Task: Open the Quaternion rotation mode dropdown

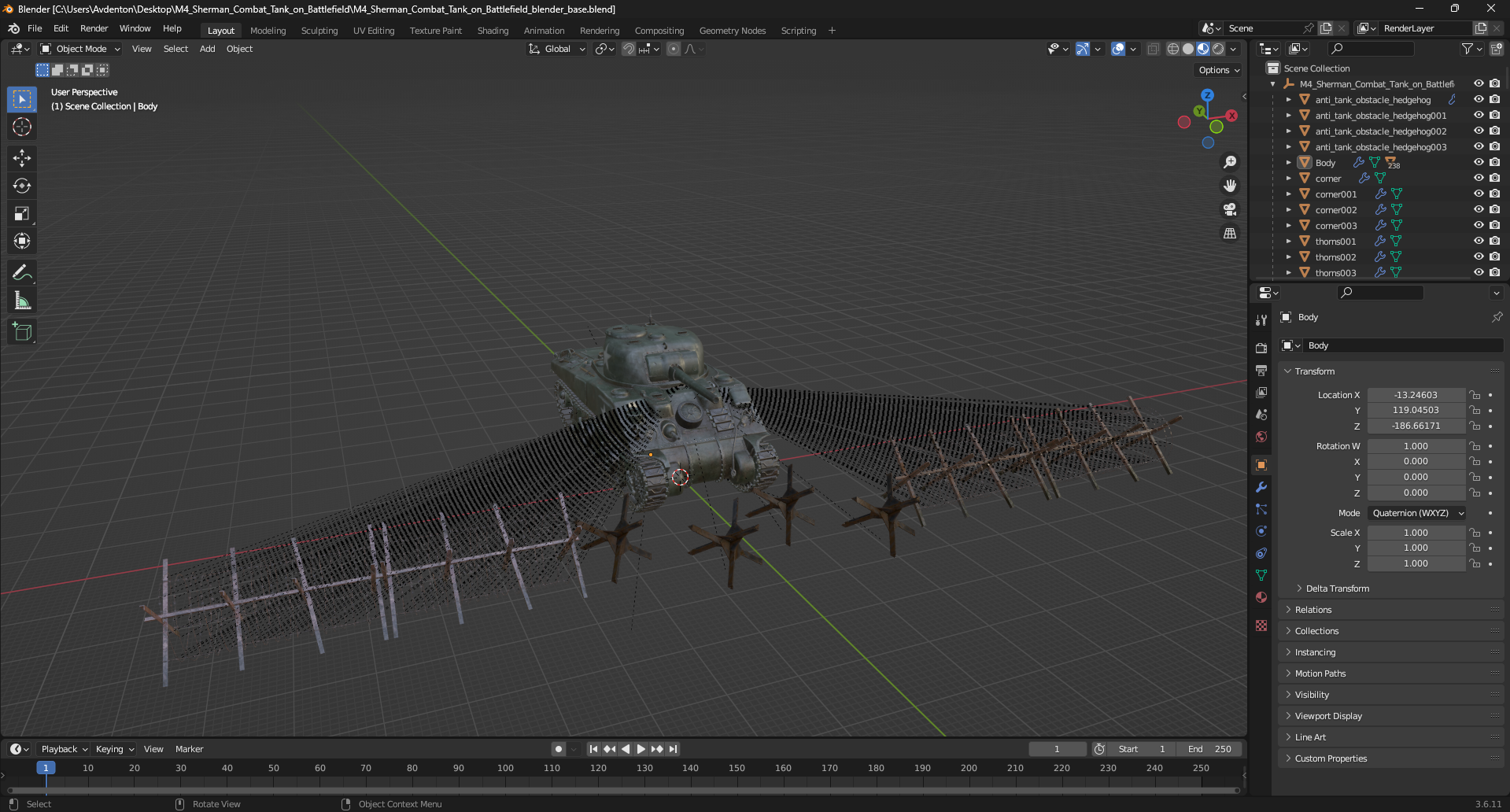Action: click(1416, 513)
